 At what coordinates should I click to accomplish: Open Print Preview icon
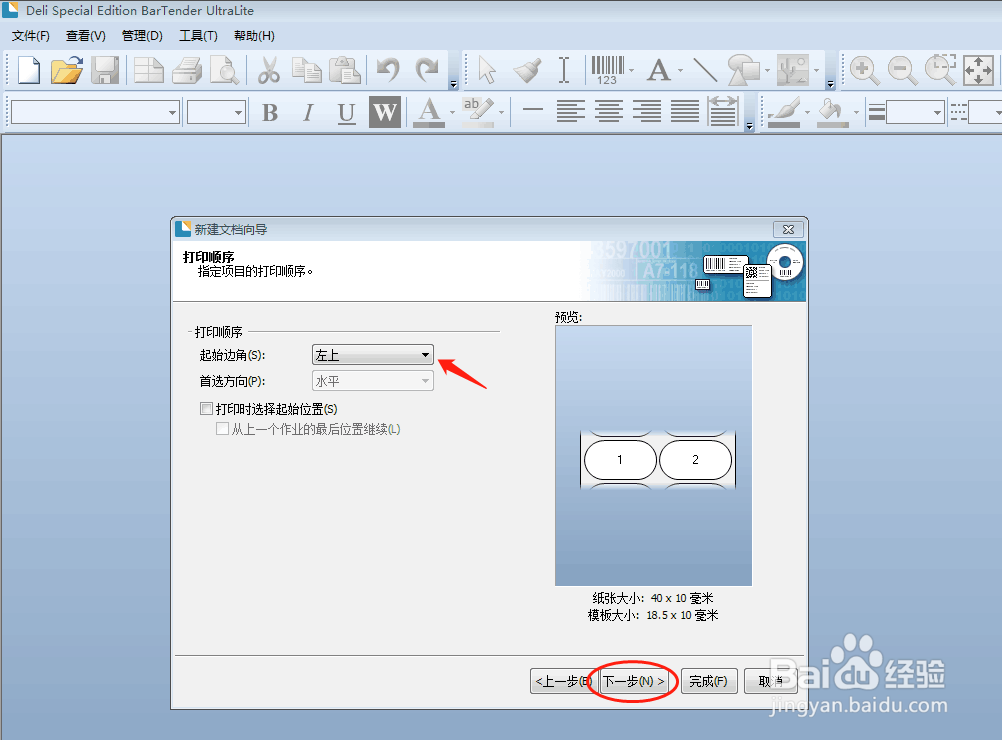point(225,70)
